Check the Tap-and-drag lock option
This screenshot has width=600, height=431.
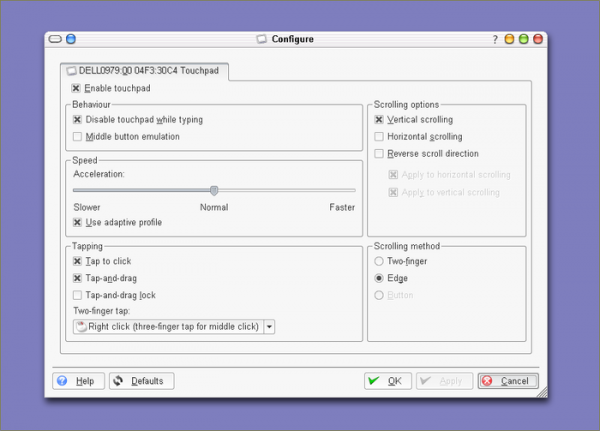78,295
